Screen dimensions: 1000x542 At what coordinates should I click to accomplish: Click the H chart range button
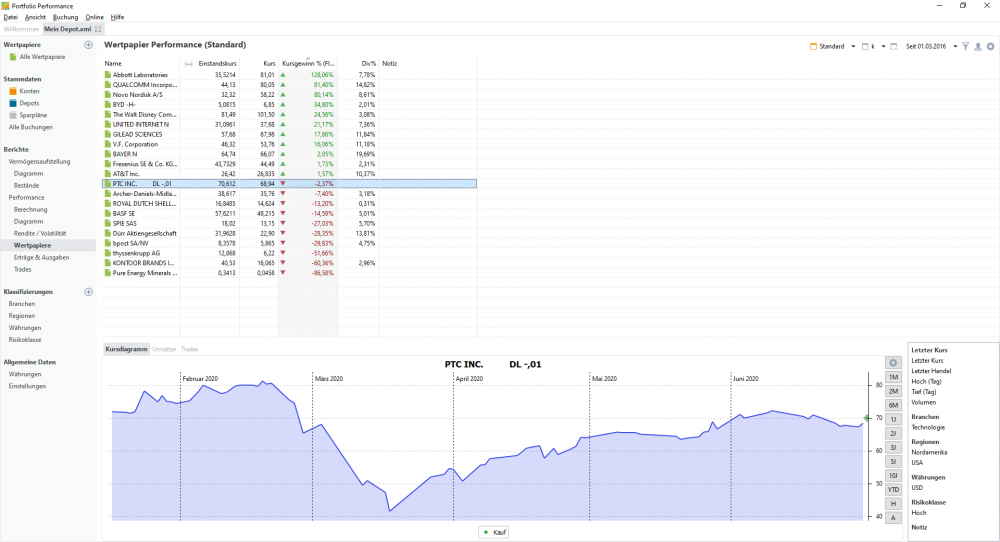point(893,504)
